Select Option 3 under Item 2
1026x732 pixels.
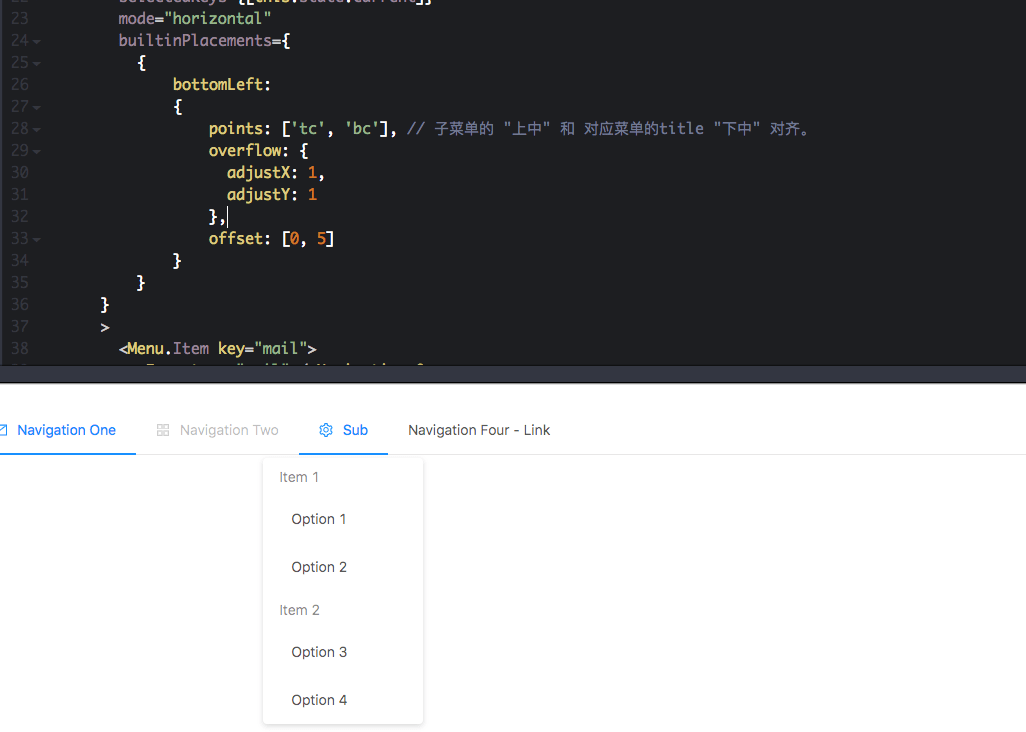(319, 652)
